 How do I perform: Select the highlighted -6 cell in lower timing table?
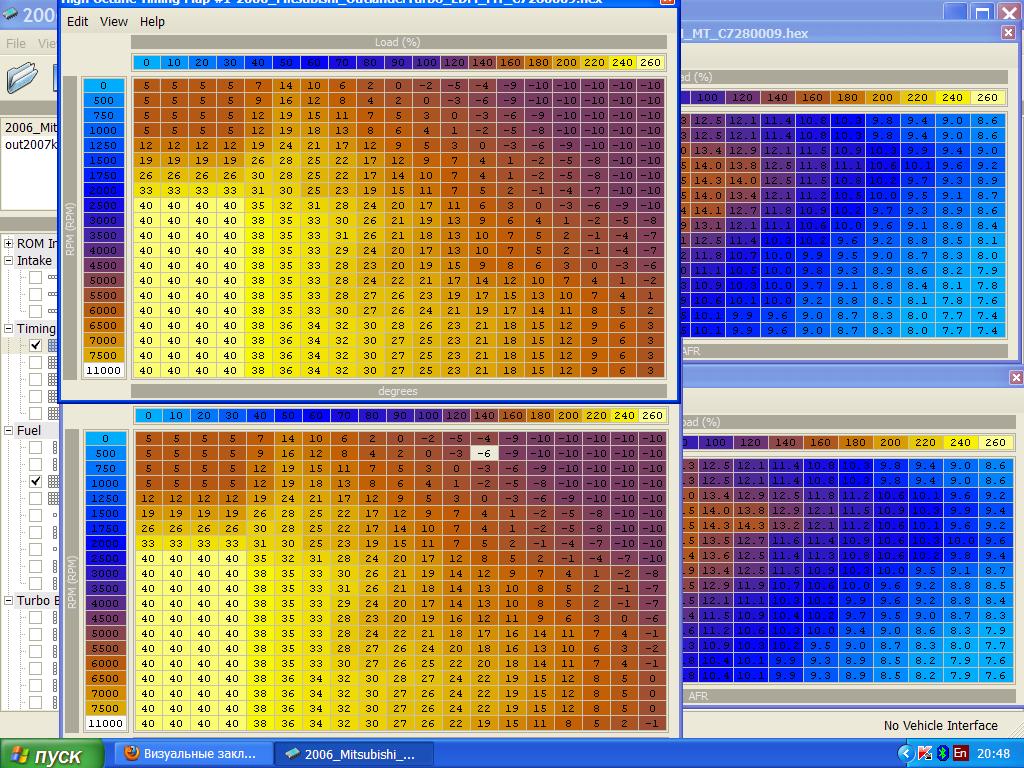(484, 453)
